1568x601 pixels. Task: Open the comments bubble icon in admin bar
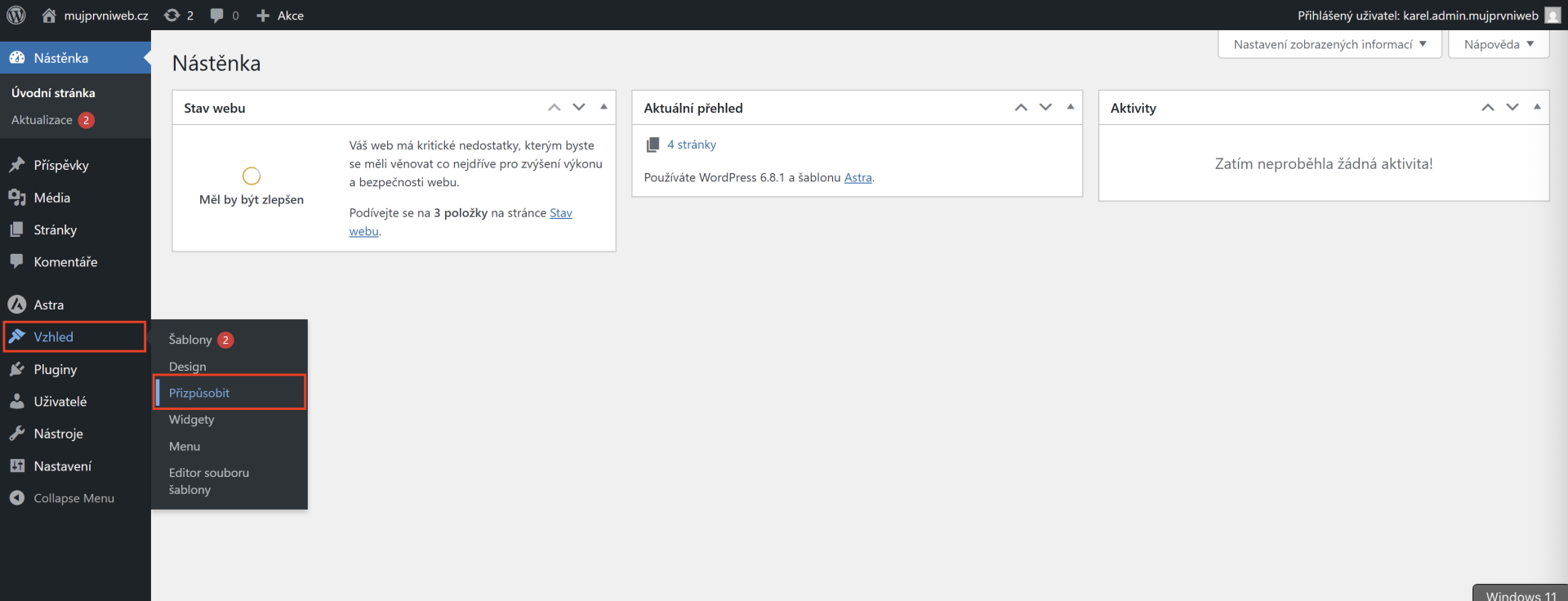[x=217, y=16]
